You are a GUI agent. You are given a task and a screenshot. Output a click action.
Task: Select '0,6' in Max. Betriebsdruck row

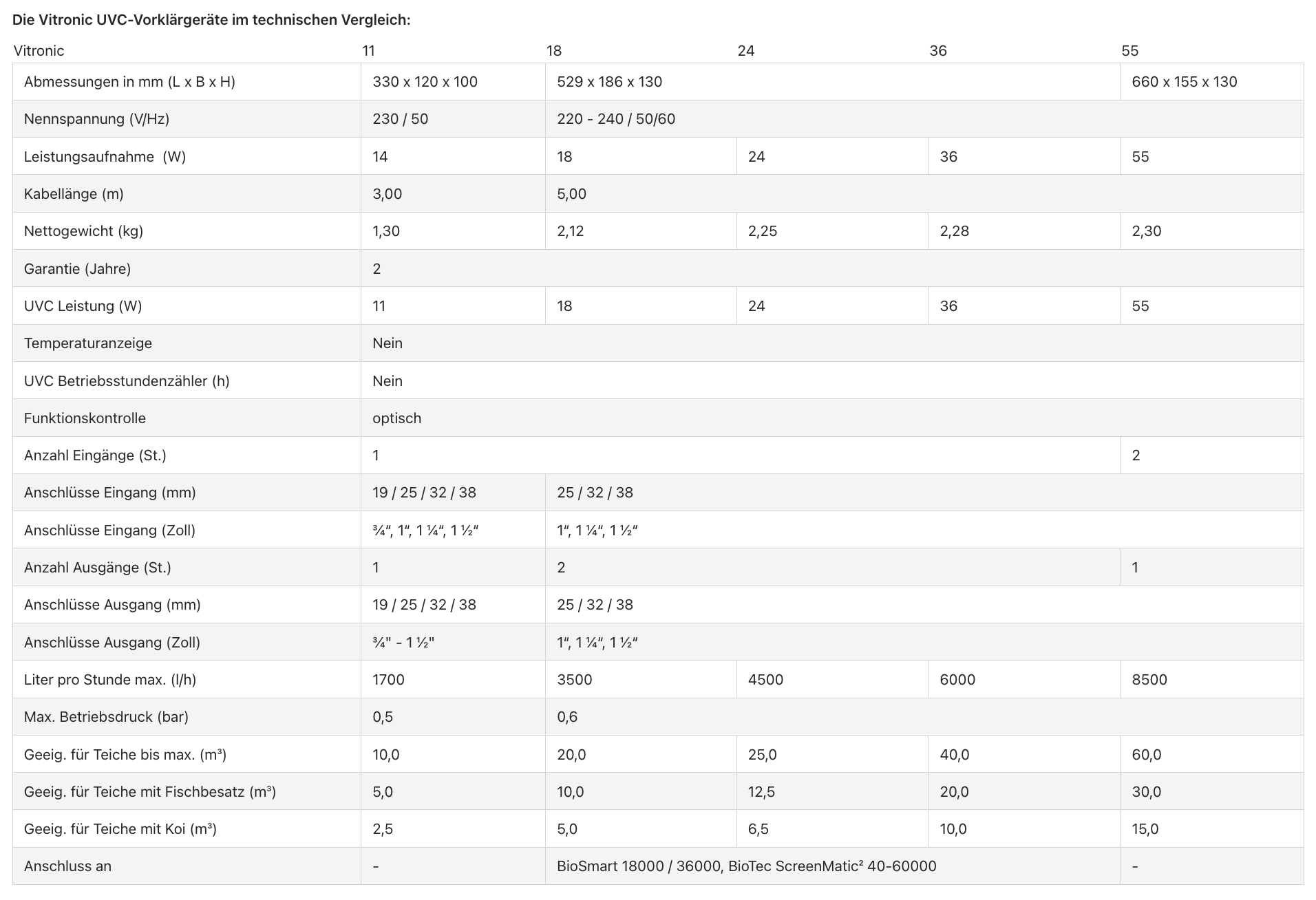567,717
